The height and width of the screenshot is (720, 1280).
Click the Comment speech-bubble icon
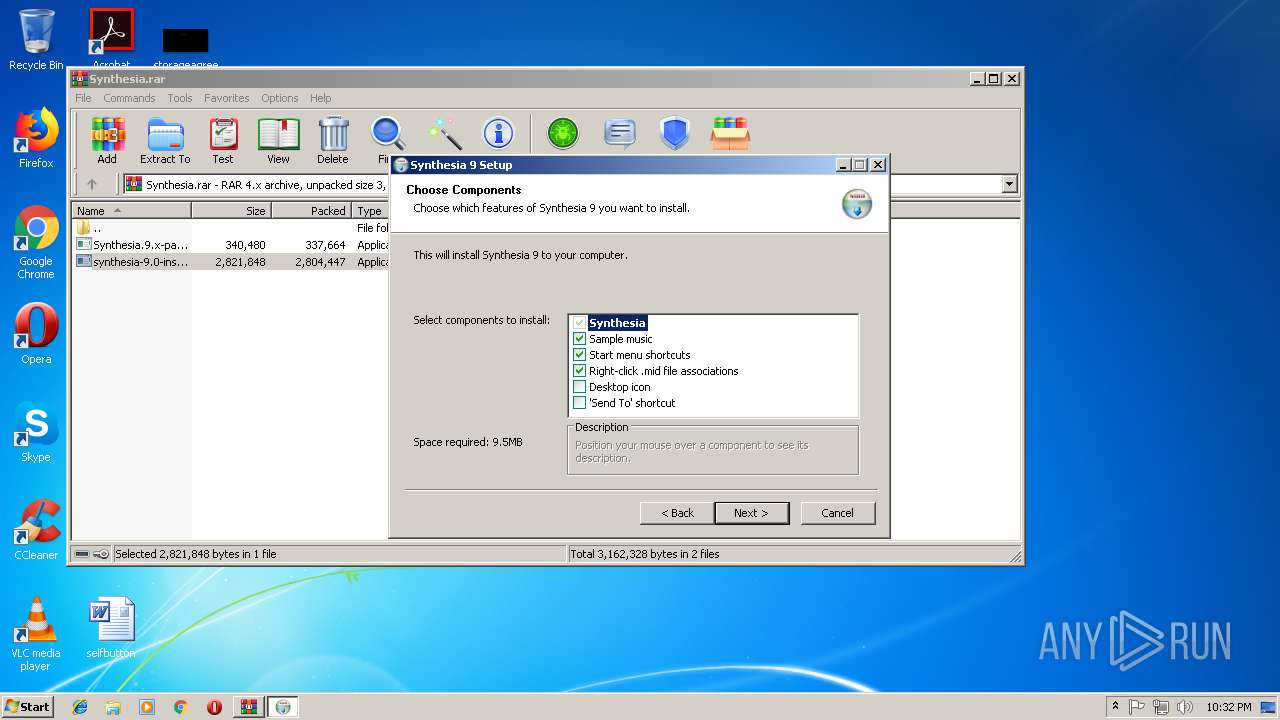coord(620,133)
